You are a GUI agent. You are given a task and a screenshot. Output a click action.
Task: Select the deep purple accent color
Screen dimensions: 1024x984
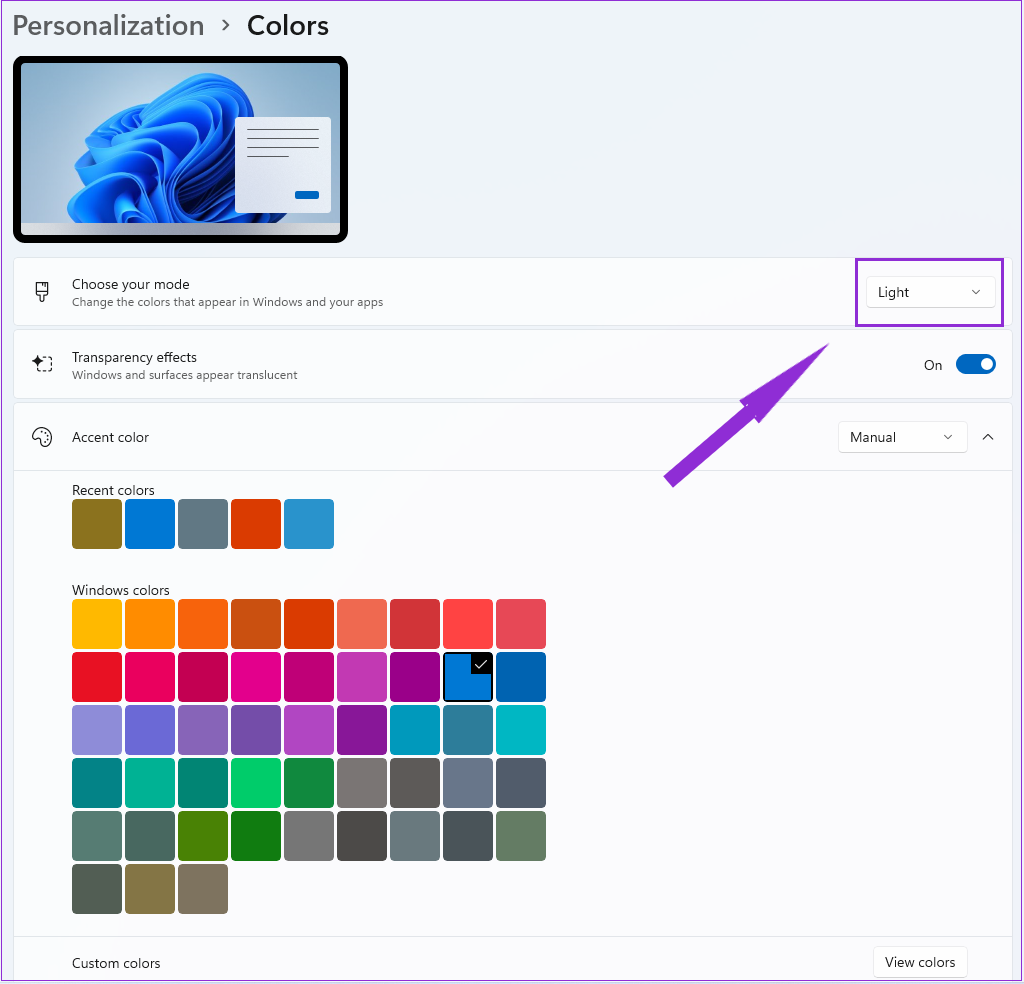point(362,730)
